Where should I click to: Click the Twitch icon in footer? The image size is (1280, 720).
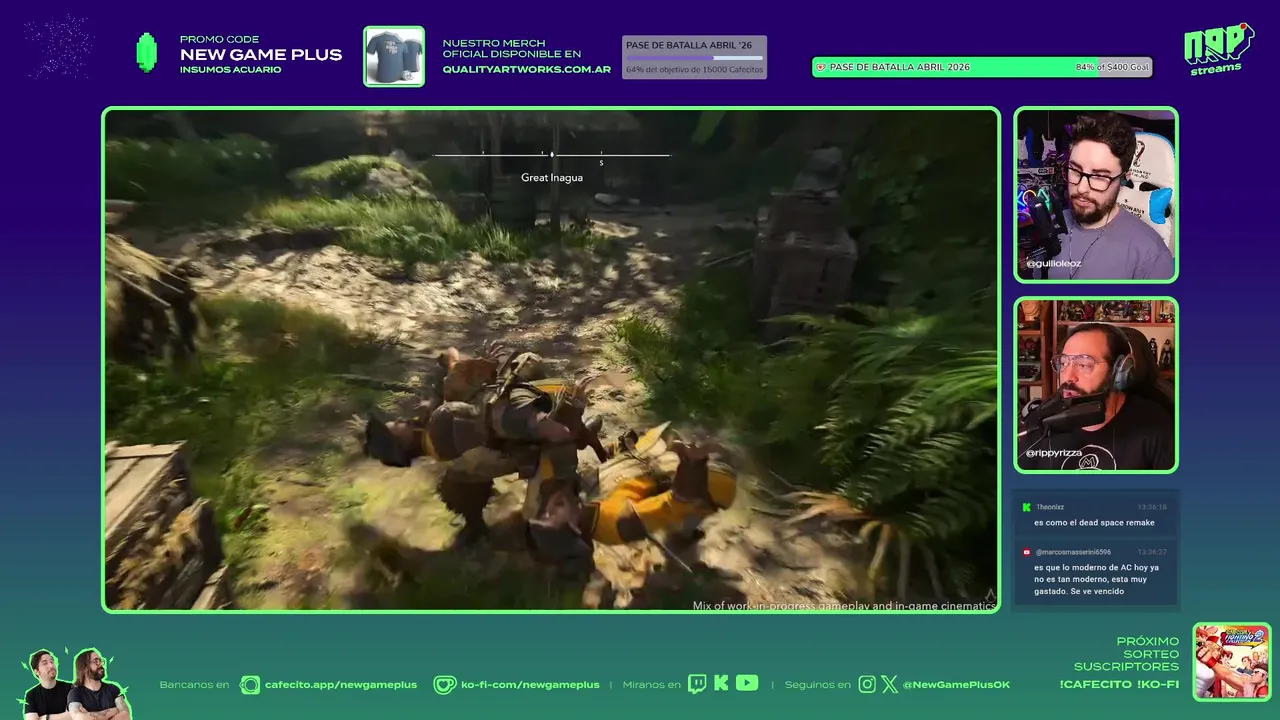click(697, 684)
